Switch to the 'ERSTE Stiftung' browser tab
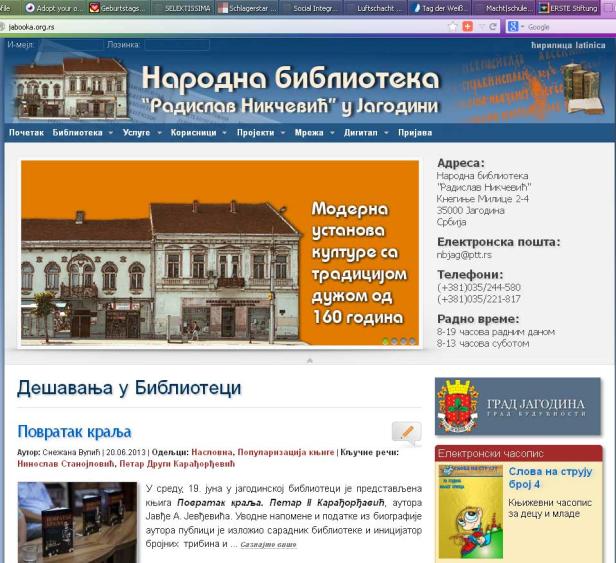The height and width of the screenshot is (563, 616). pos(568,8)
